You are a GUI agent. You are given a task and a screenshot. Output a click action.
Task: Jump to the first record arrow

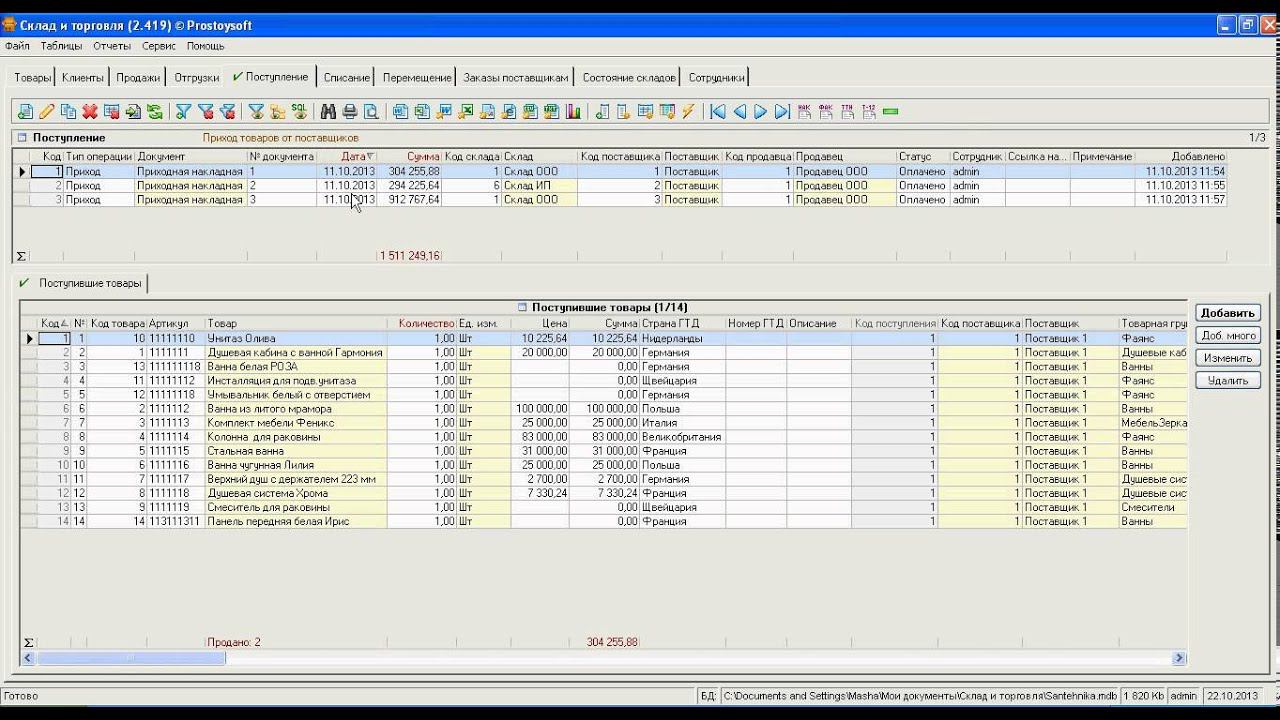pos(718,112)
